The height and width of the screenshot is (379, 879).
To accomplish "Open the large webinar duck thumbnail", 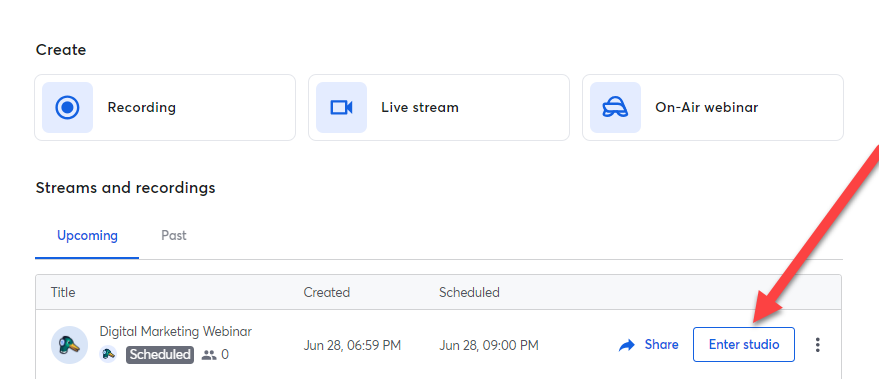I will coord(70,345).
